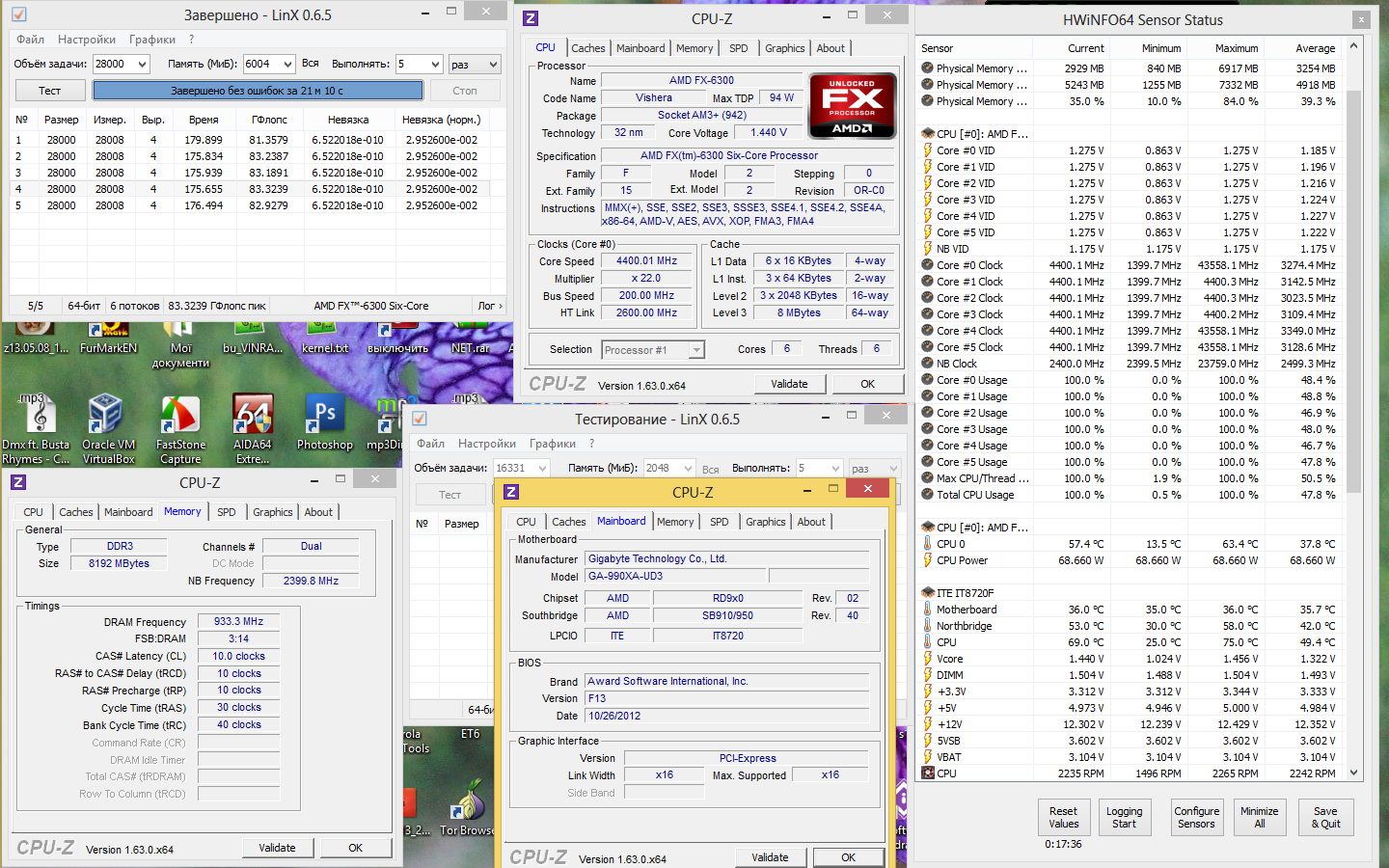
Task: Open Oracle VM VirtualBox desktop shortcut
Action: tap(108, 429)
